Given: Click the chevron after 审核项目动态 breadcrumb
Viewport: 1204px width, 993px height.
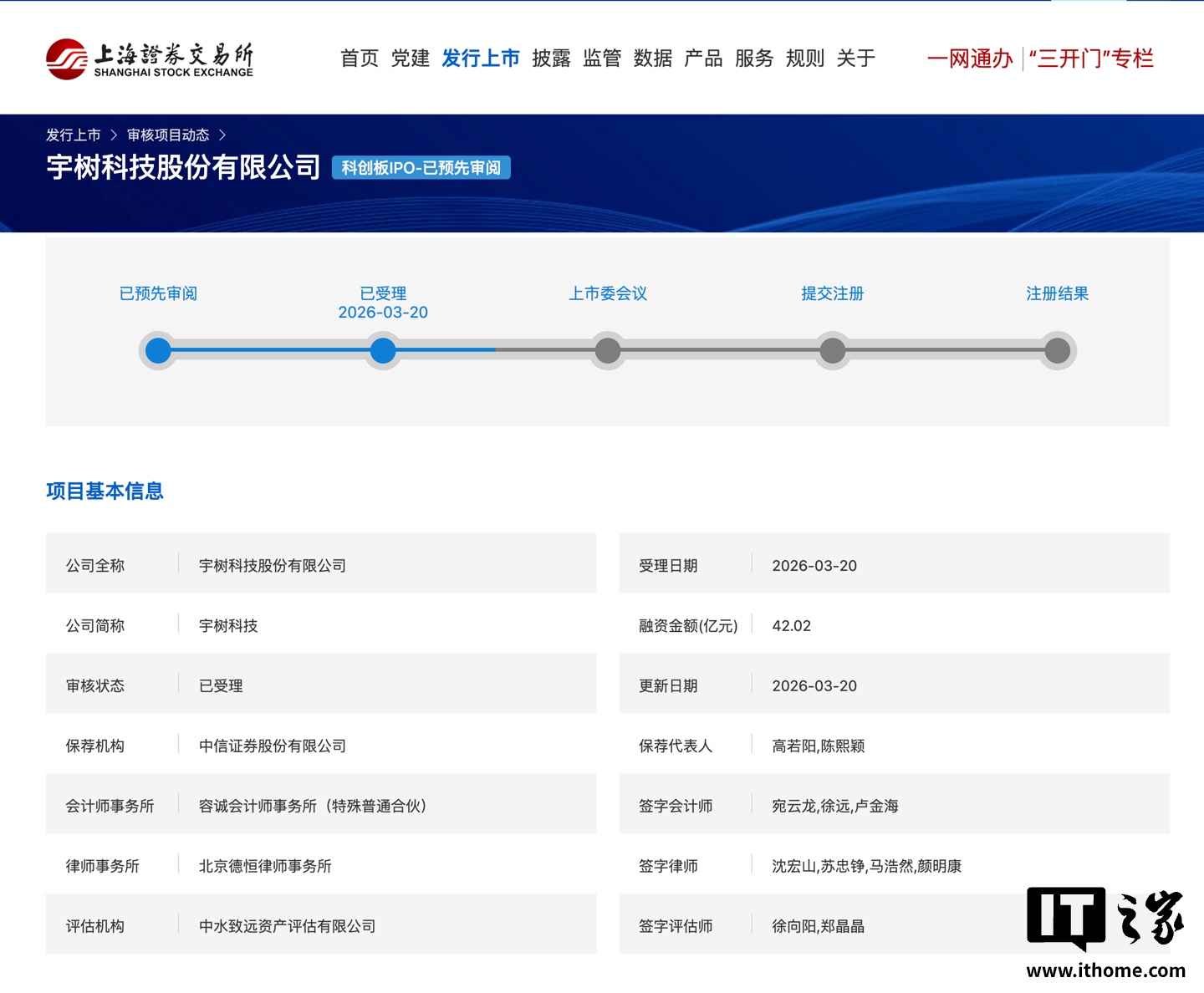Looking at the screenshot, I should point(222,134).
